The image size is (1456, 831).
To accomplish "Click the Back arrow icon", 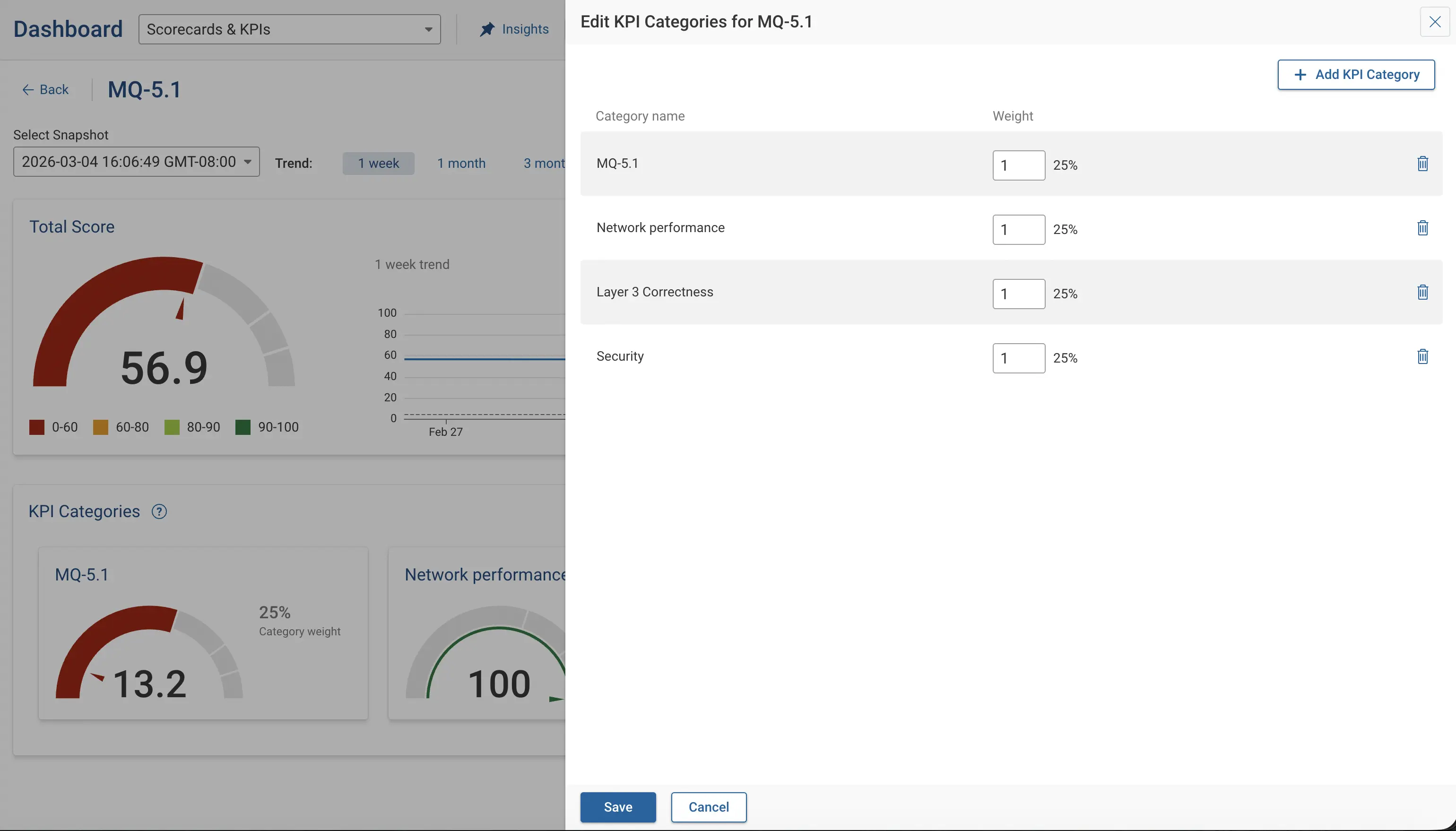I will coord(27,90).
